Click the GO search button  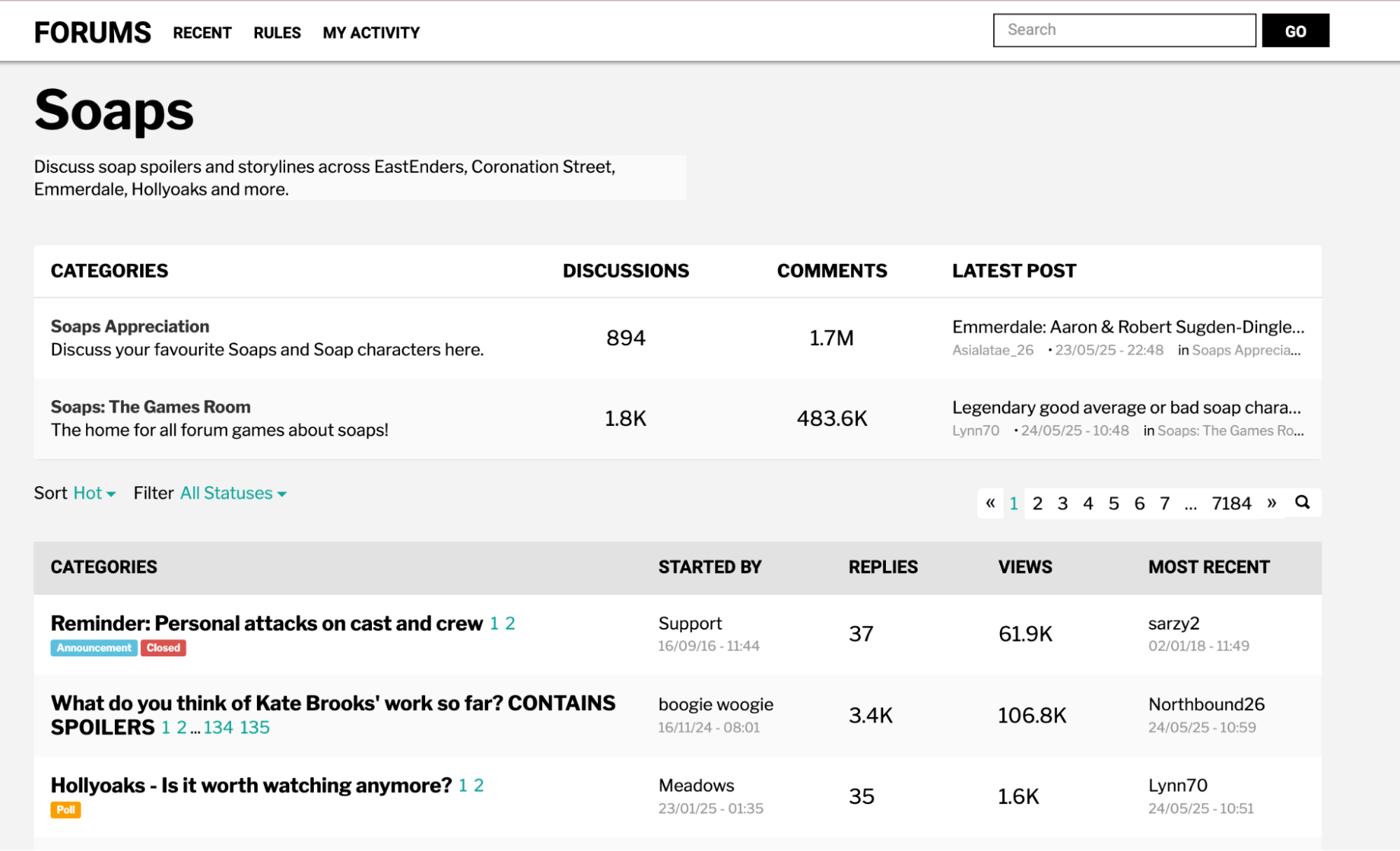1295,30
